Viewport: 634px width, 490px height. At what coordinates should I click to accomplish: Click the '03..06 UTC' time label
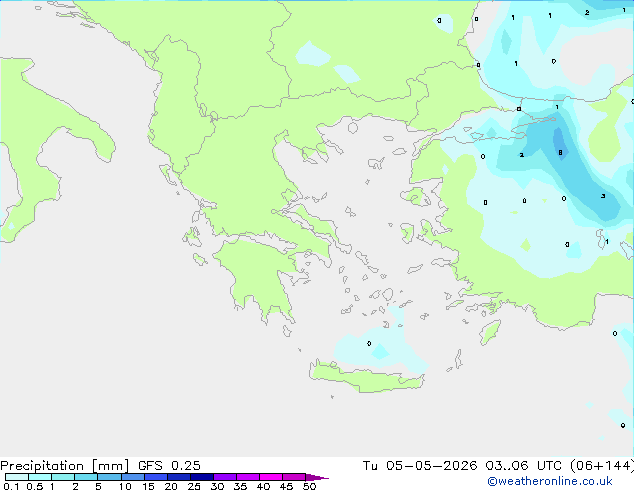pos(524,466)
